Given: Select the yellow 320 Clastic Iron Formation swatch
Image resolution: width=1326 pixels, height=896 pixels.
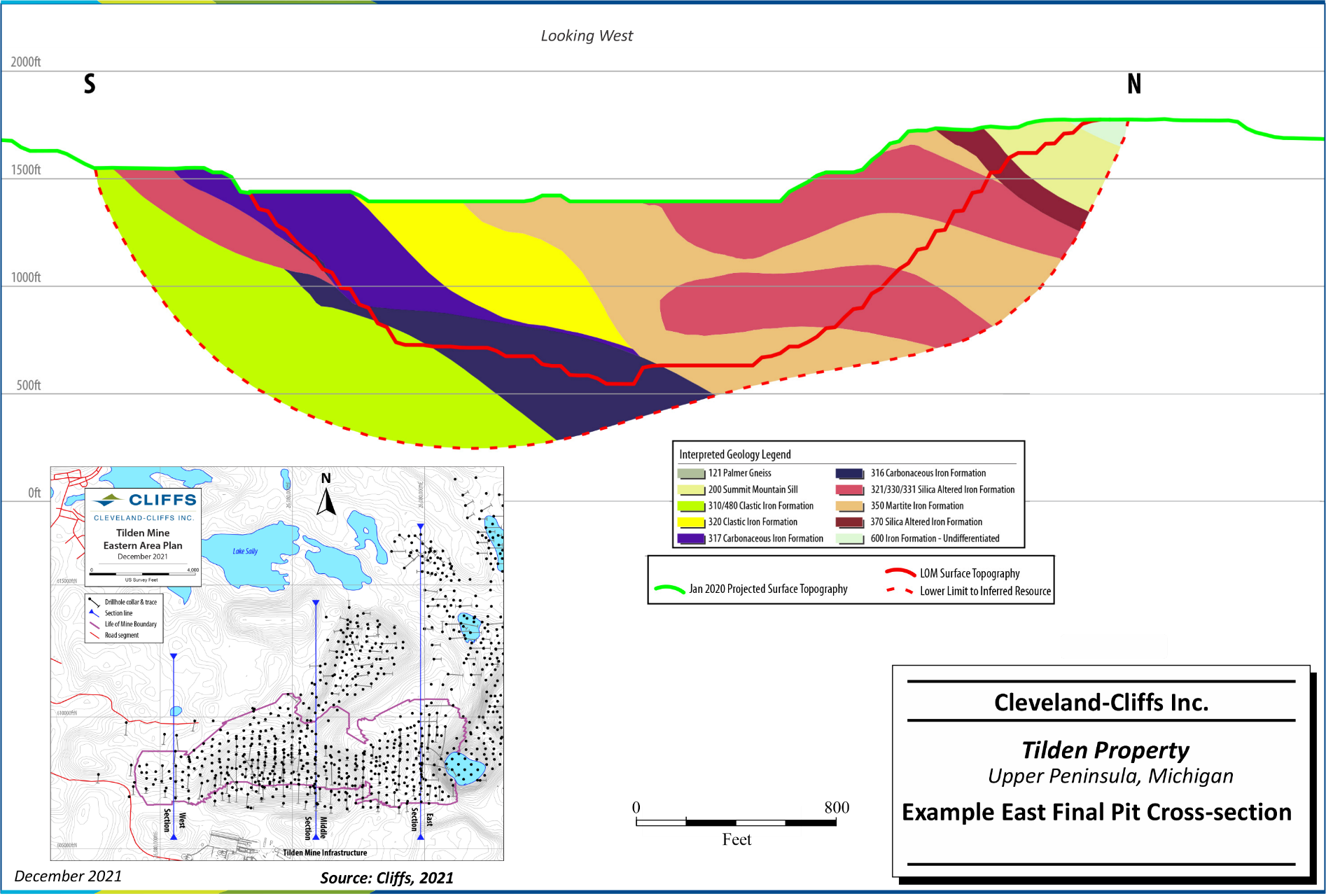Looking at the screenshot, I should pos(691,522).
